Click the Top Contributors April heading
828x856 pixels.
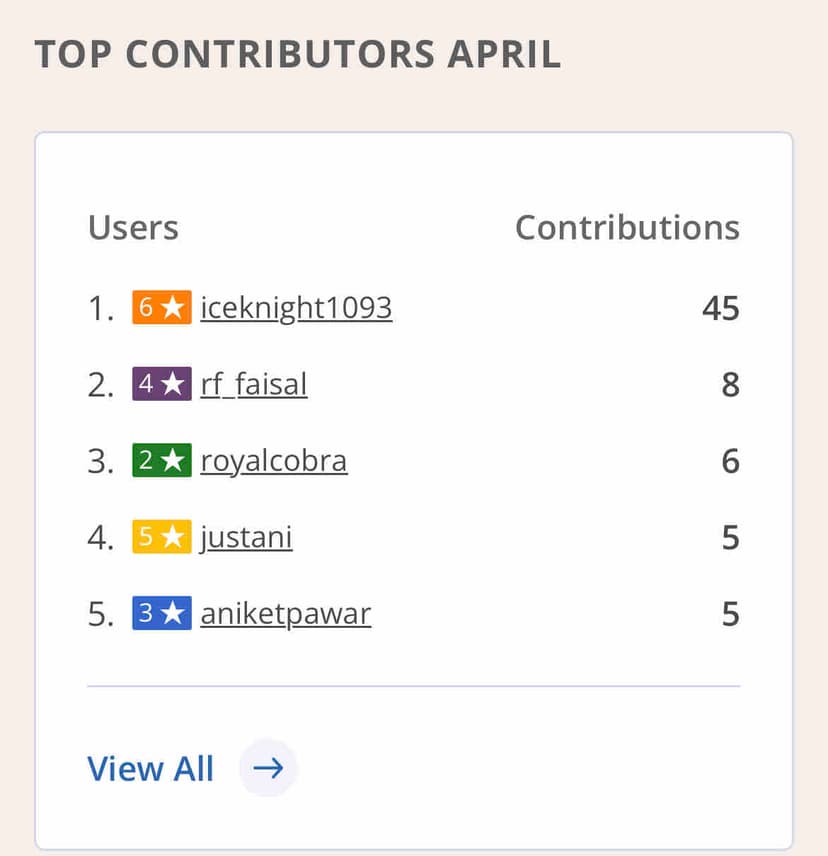(x=298, y=55)
